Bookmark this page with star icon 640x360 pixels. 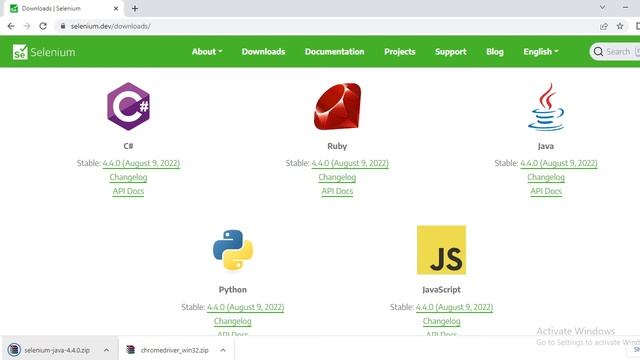(x=620, y=26)
